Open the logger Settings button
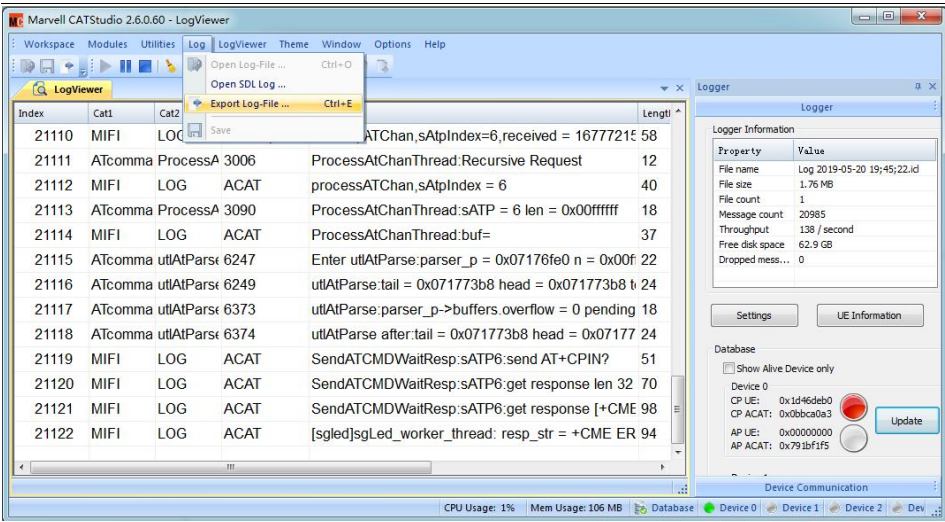 click(754, 316)
